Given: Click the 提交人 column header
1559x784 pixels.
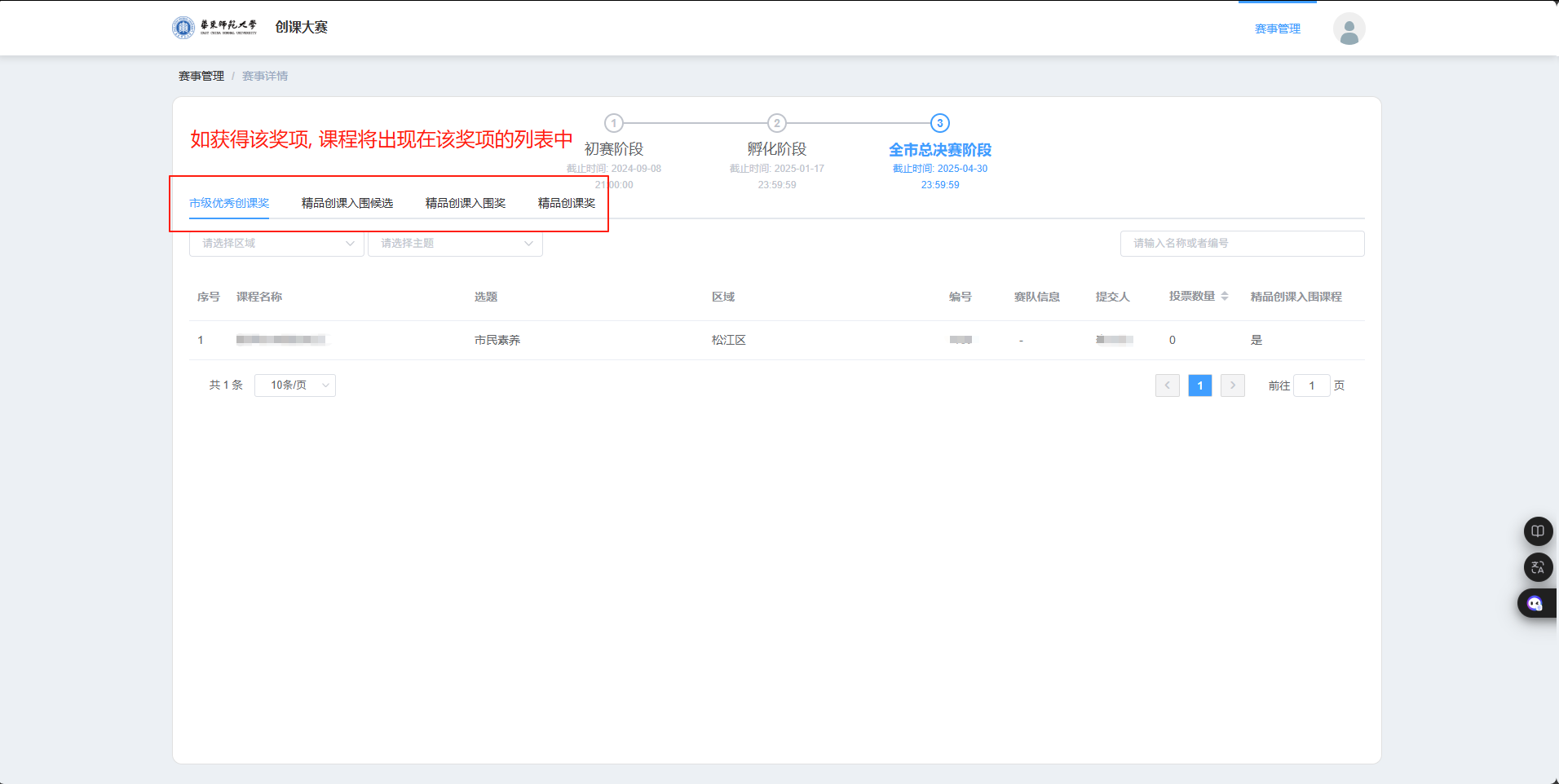Looking at the screenshot, I should pos(1113,297).
